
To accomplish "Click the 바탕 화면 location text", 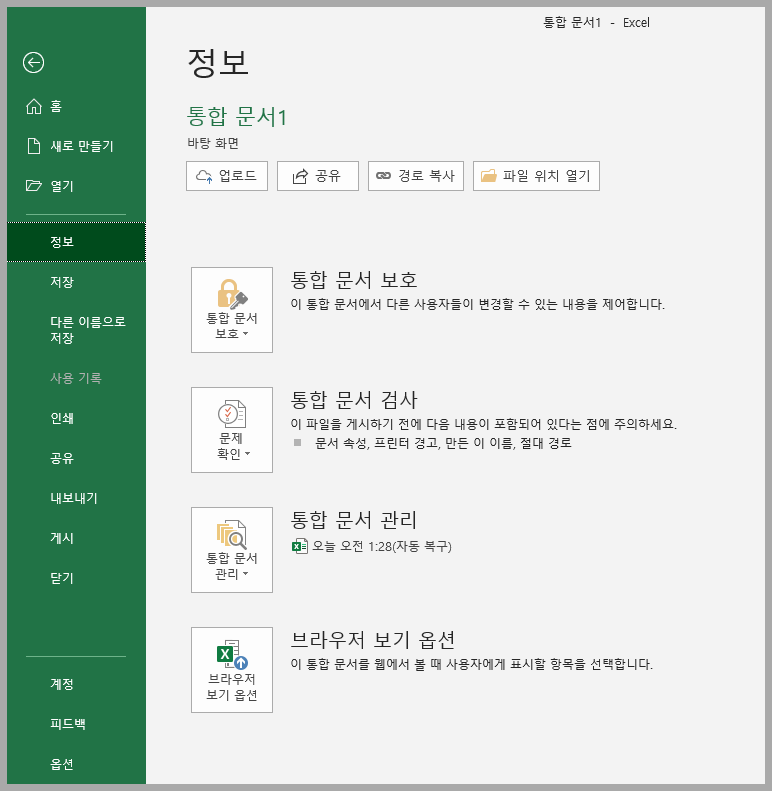I will [213, 143].
